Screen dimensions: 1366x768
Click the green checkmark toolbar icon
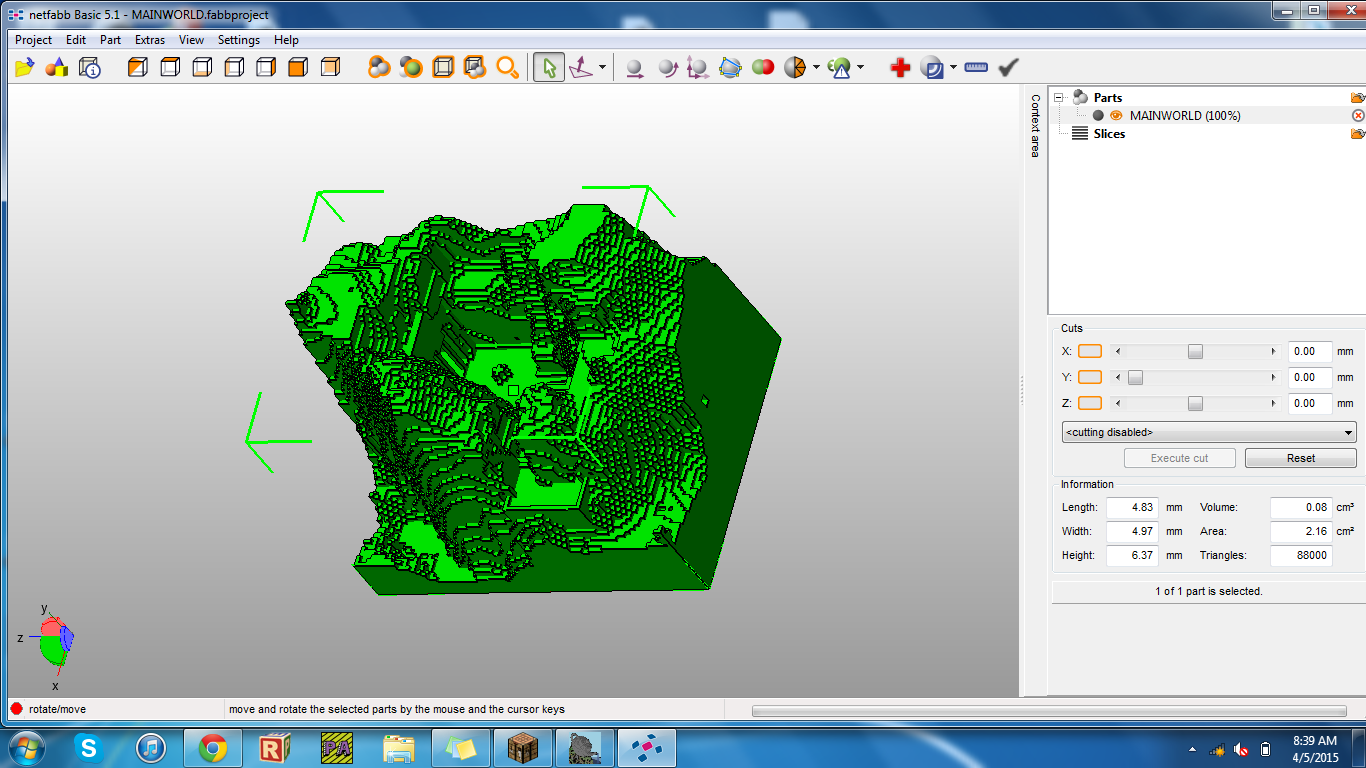pyautogui.click(x=1007, y=66)
